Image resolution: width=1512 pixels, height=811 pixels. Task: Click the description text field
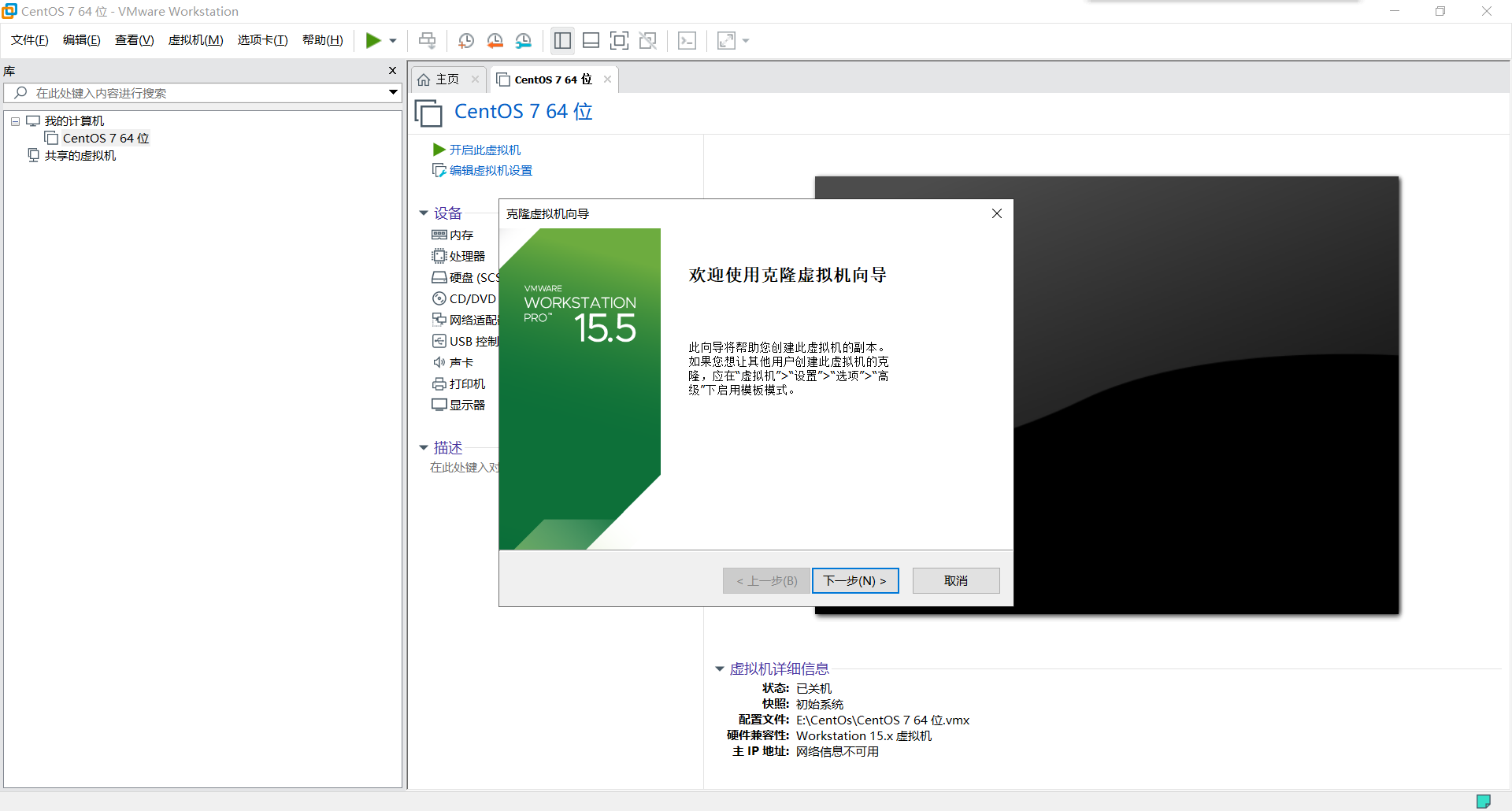click(465, 468)
